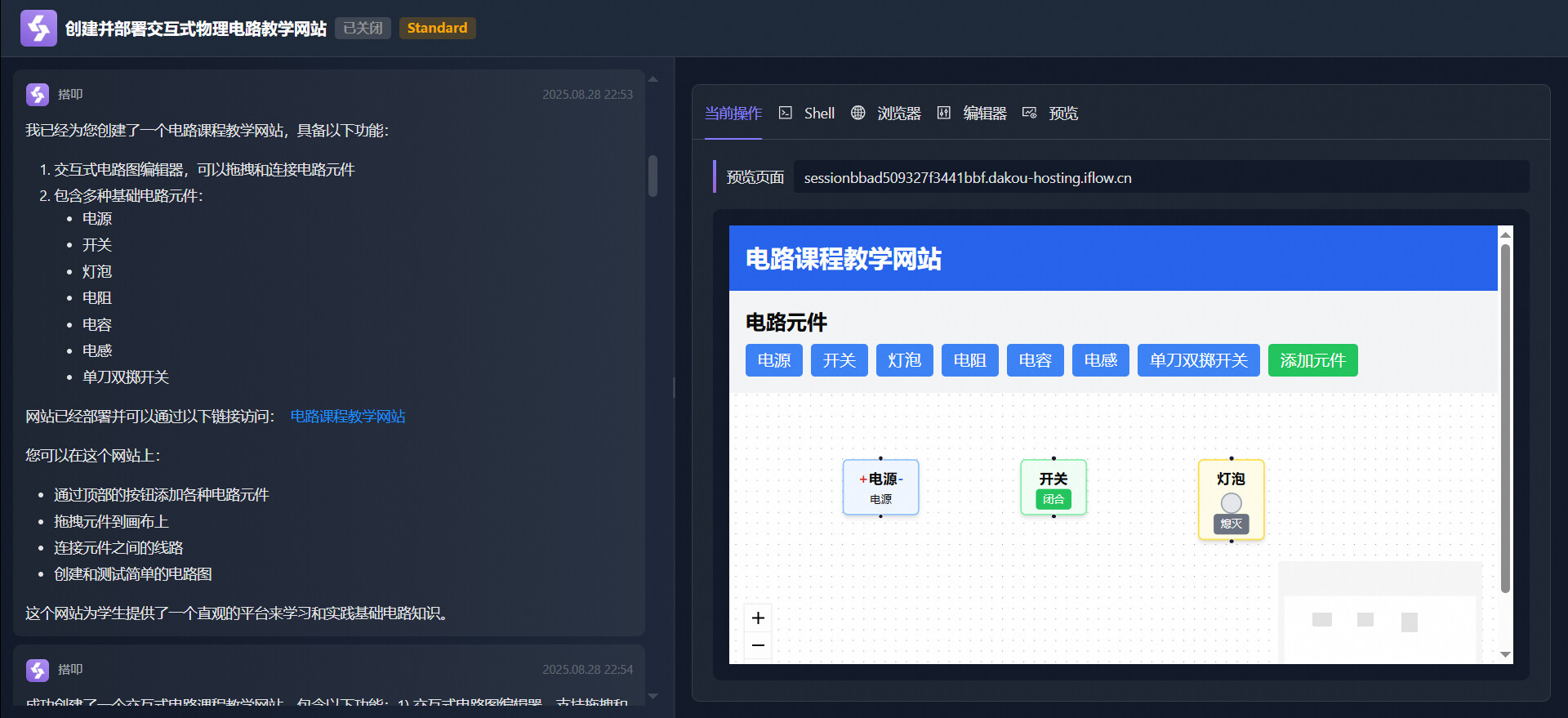Click the editor panel icon
This screenshot has height=718, width=1568.
(x=944, y=113)
